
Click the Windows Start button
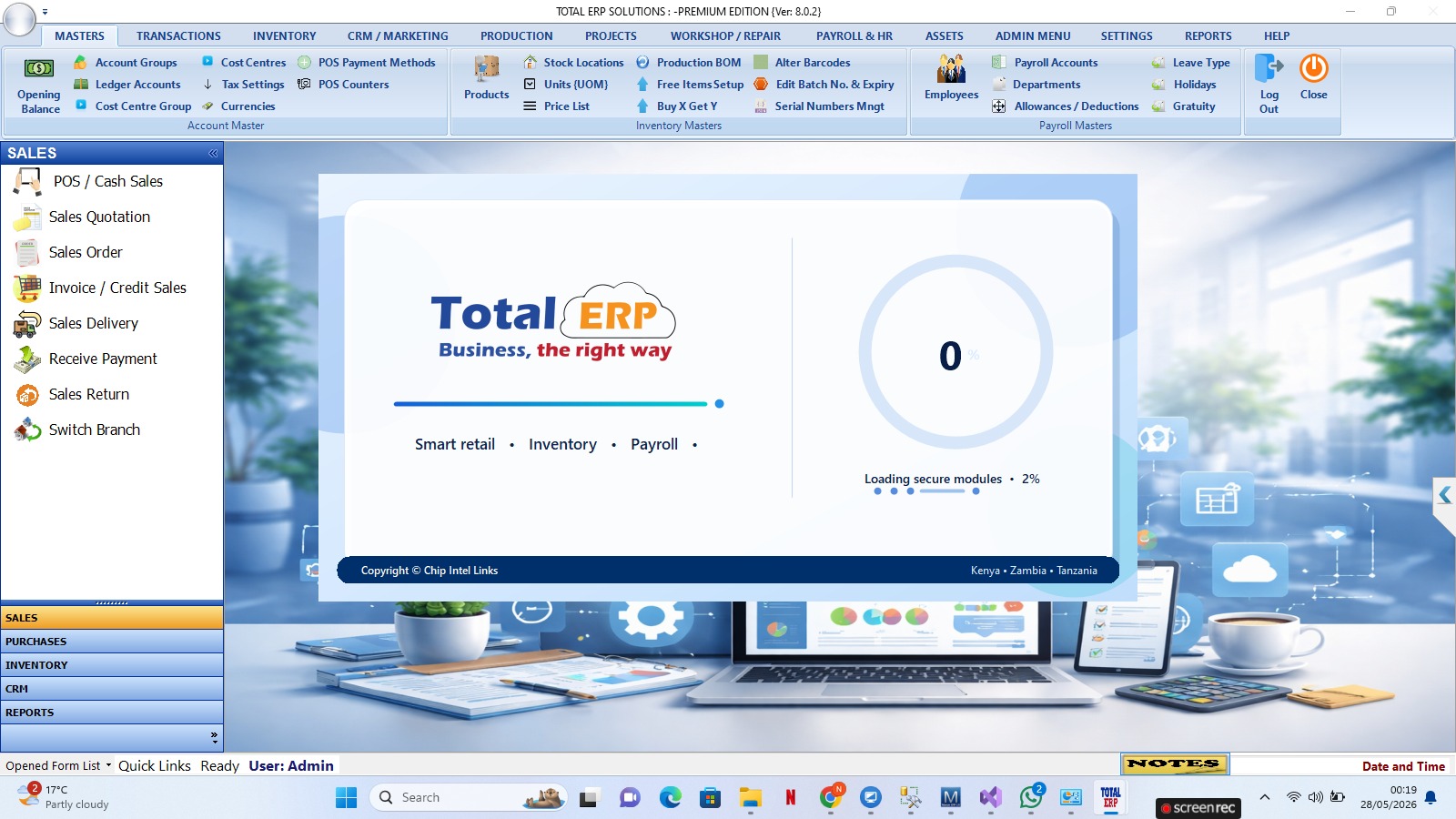pyautogui.click(x=347, y=798)
